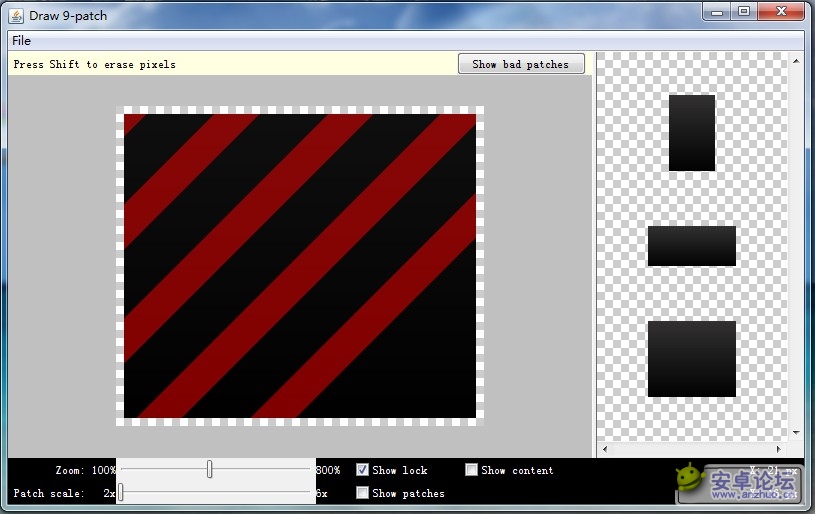The height and width of the screenshot is (514, 815).
Task: Turn on the Show patches checkbox
Action: coord(363,493)
